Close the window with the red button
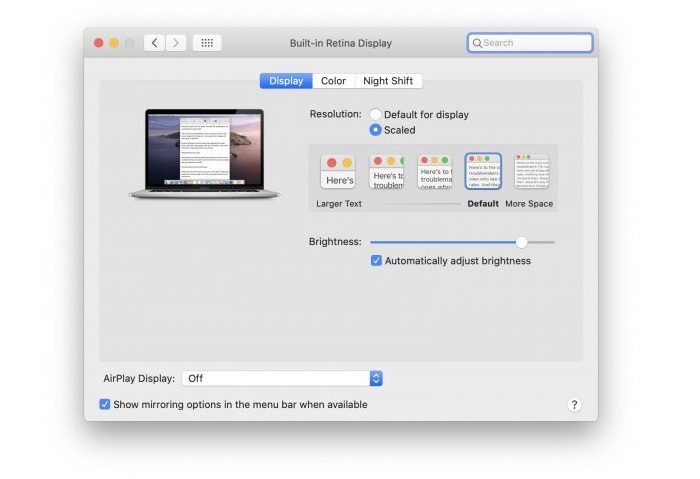Screen dimensions: 700x479 point(99,43)
